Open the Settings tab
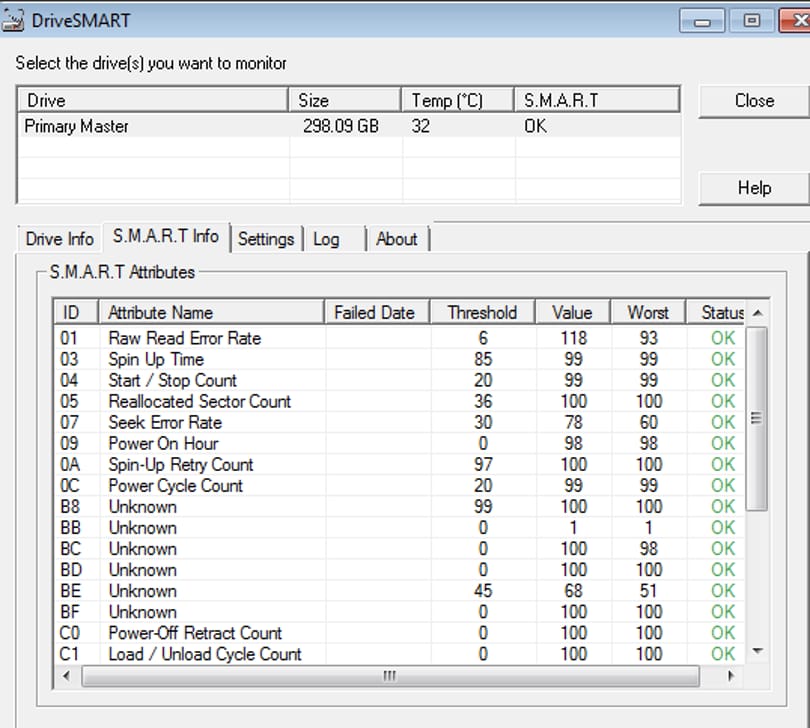810x728 pixels. tap(266, 239)
